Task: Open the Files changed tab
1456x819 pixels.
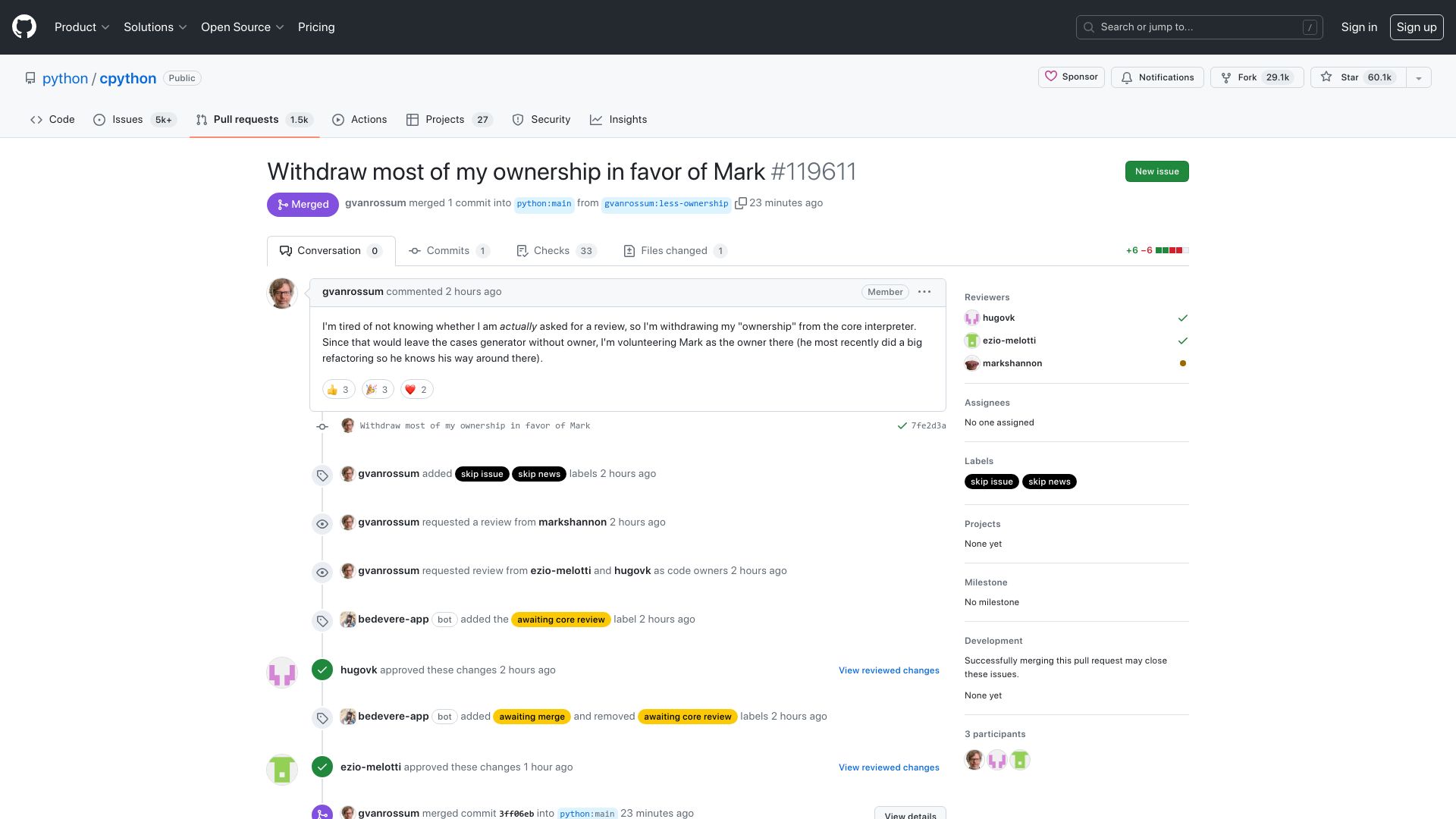Action: click(x=675, y=251)
